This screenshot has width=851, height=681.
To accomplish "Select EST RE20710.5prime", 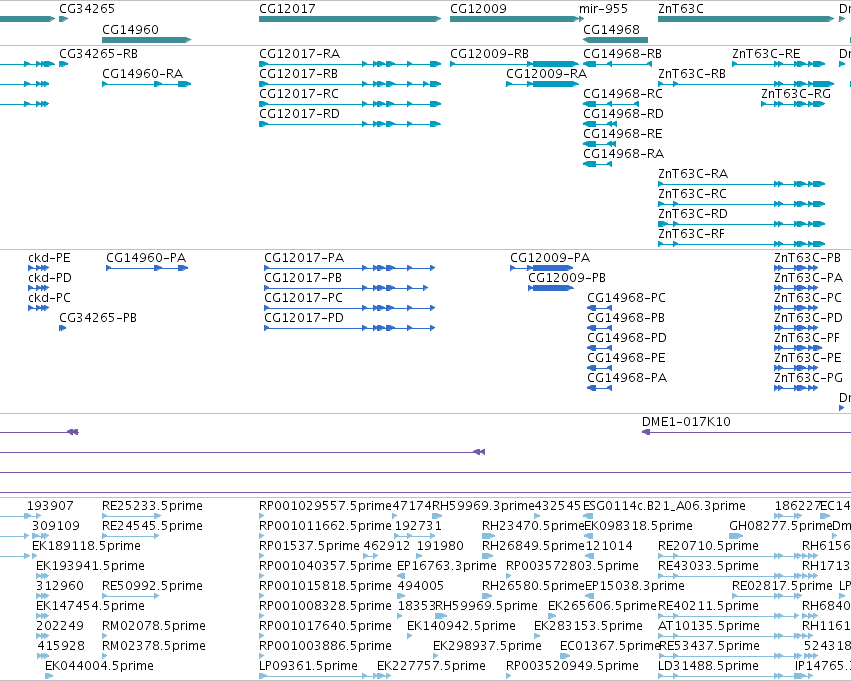I will point(708,546).
